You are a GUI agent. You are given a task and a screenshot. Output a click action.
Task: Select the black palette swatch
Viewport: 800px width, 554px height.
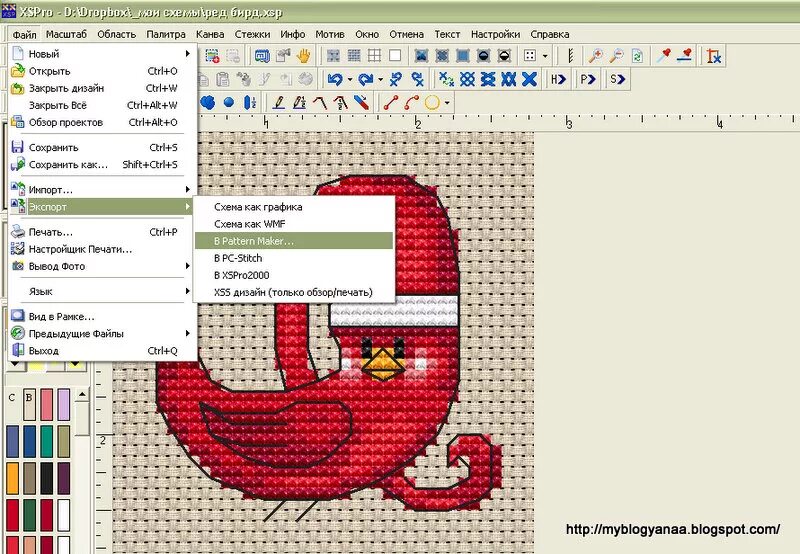(46, 478)
